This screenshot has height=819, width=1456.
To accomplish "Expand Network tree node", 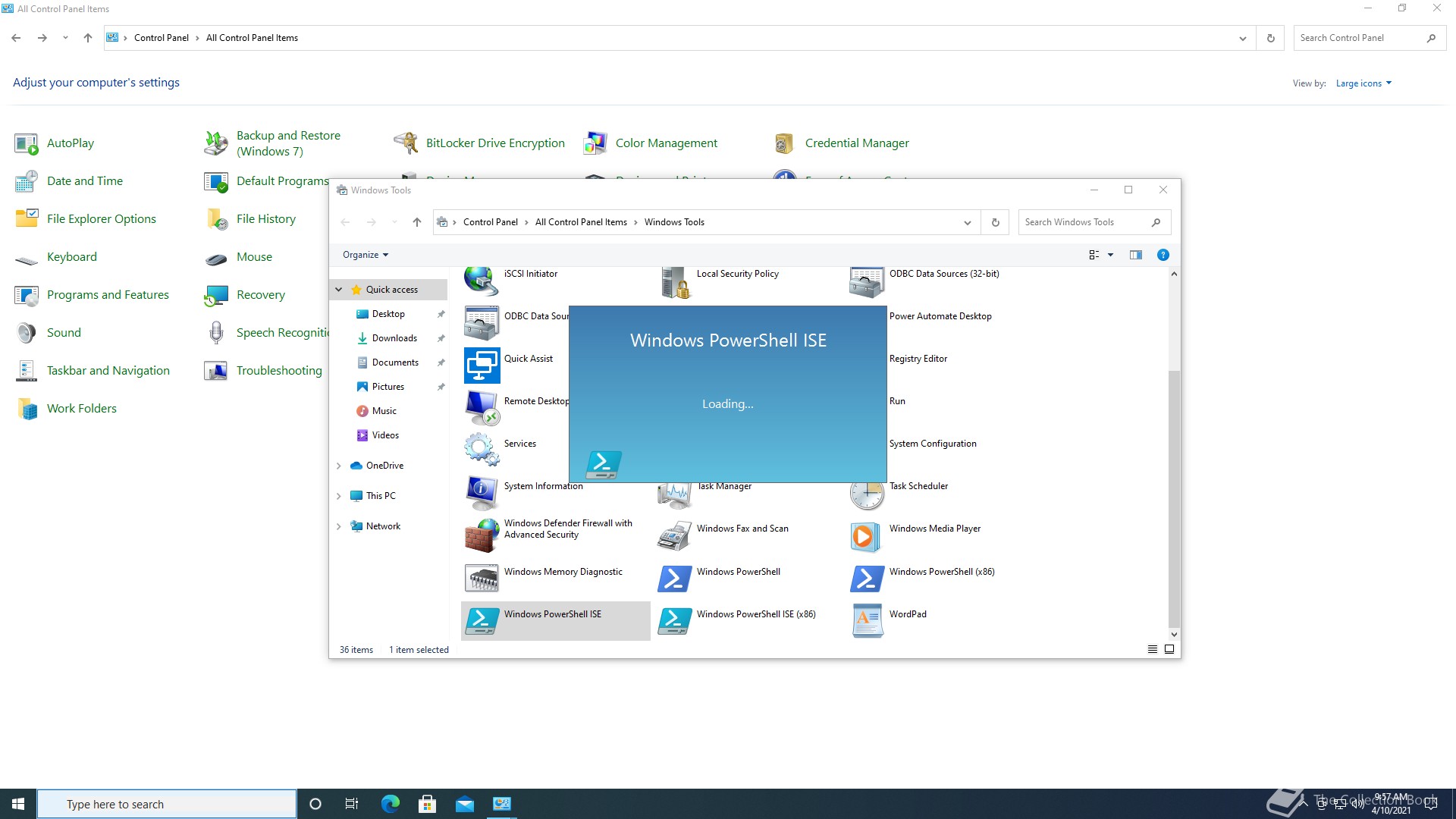I will (x=339, y=526).
